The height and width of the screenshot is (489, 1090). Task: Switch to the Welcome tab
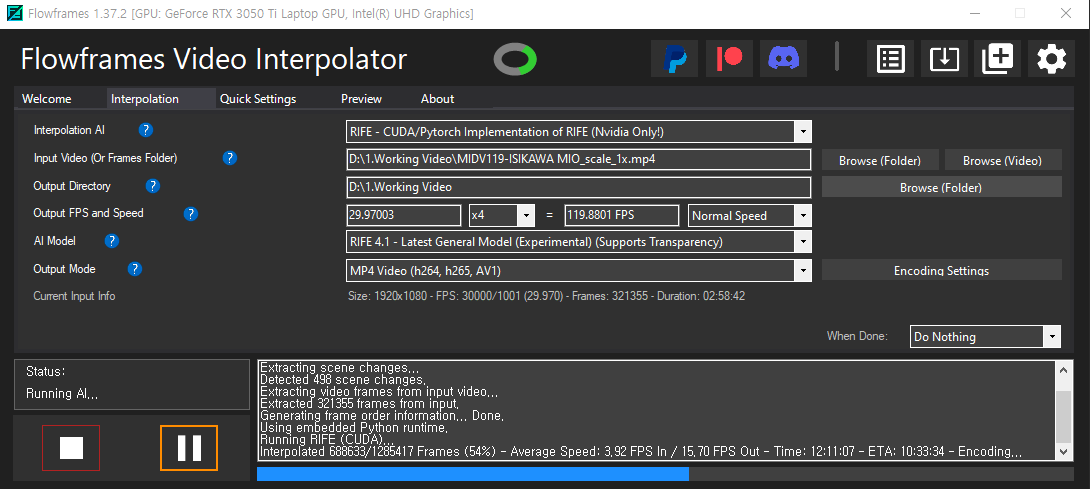(47, 99)
